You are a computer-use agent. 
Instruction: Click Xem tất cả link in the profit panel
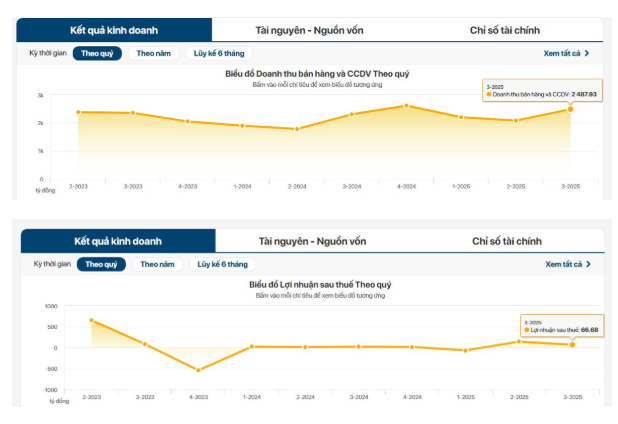[x=568, y=264]
